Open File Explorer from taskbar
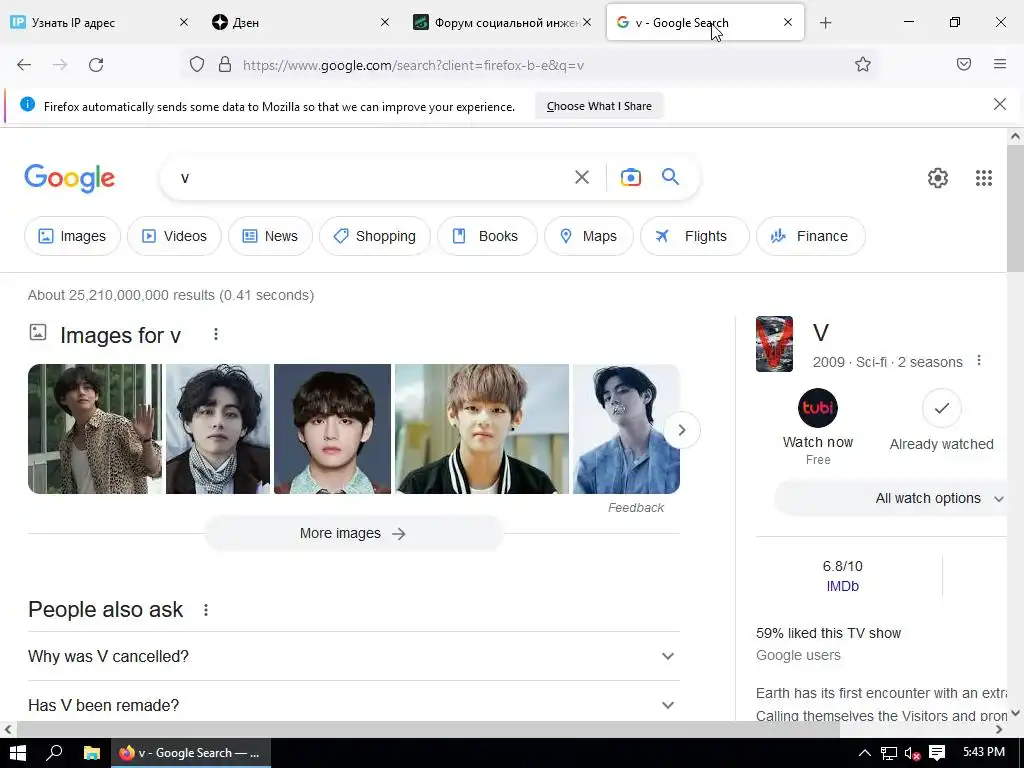Viewport: 1024px width, 768px height. coord(91,753)
